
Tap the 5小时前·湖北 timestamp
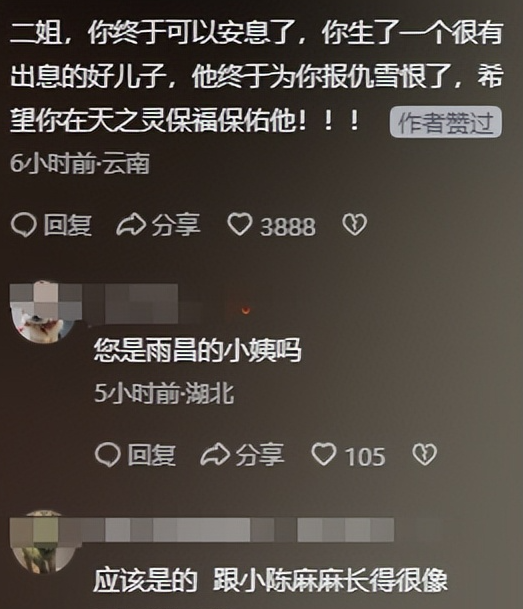164,393
